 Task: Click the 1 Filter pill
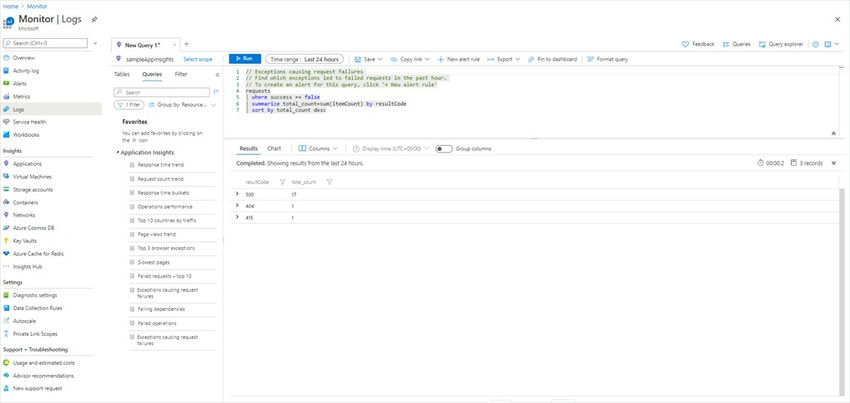[129, 105]
